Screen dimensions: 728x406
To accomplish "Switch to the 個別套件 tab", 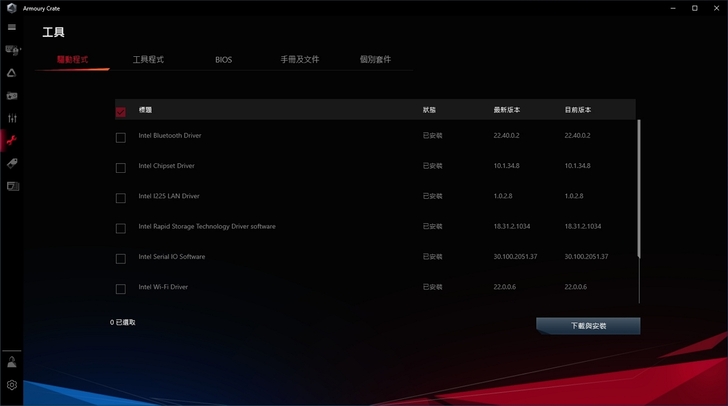I will [375, 59].
